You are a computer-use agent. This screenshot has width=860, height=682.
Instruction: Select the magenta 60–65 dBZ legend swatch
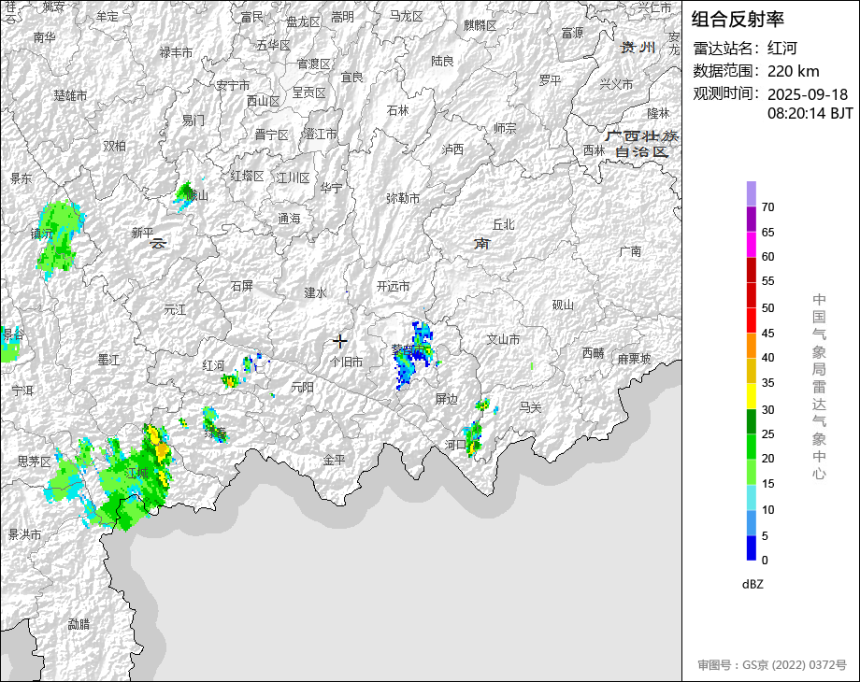(751, 245)
